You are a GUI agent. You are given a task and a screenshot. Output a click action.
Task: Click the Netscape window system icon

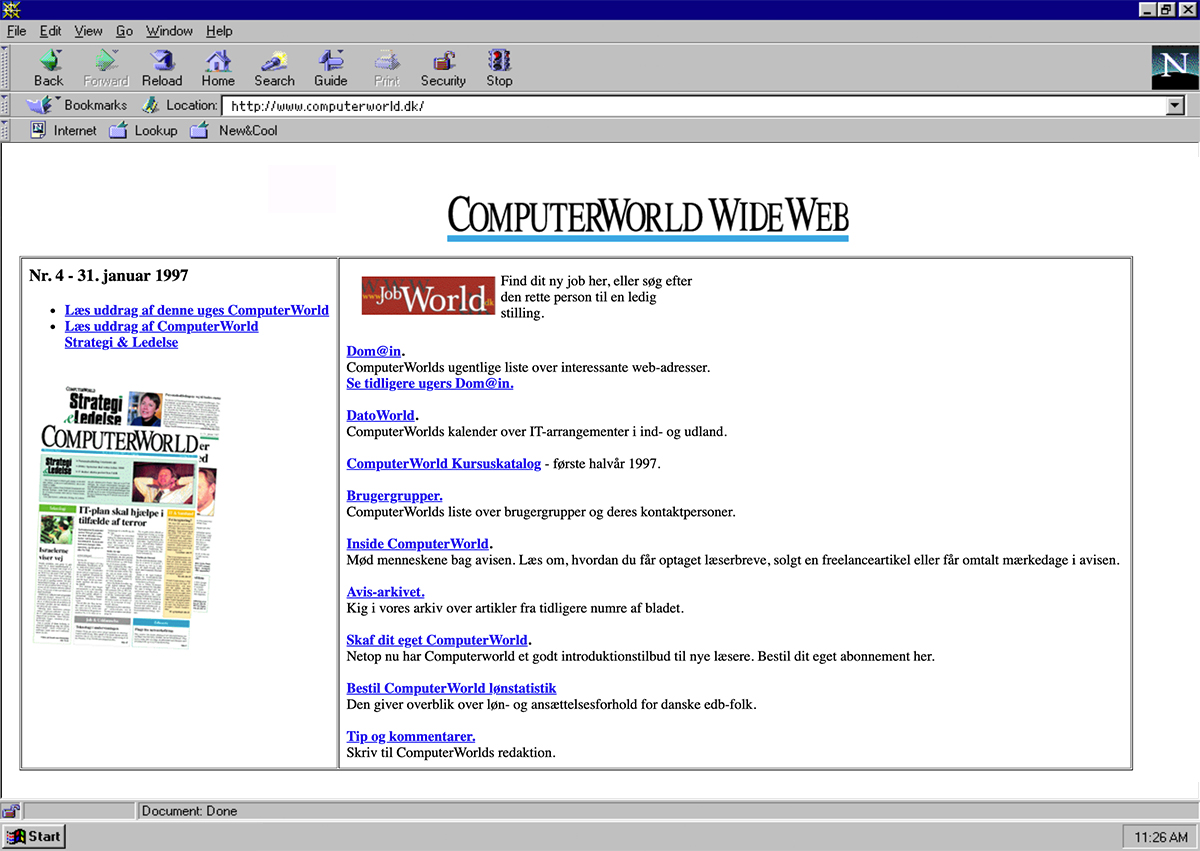[x=11, y=9]
